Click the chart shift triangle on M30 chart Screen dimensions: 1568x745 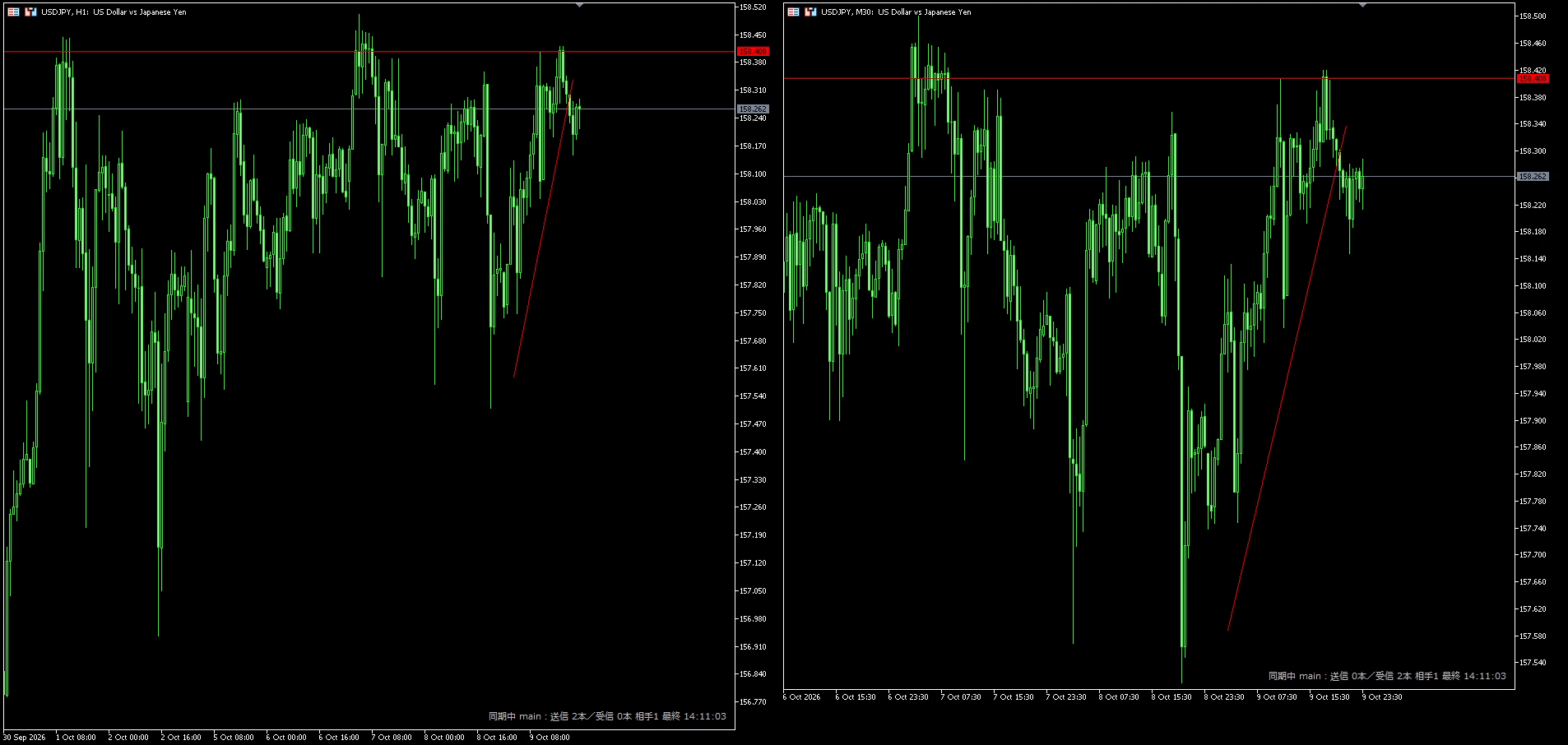(x=1362, y=5)
